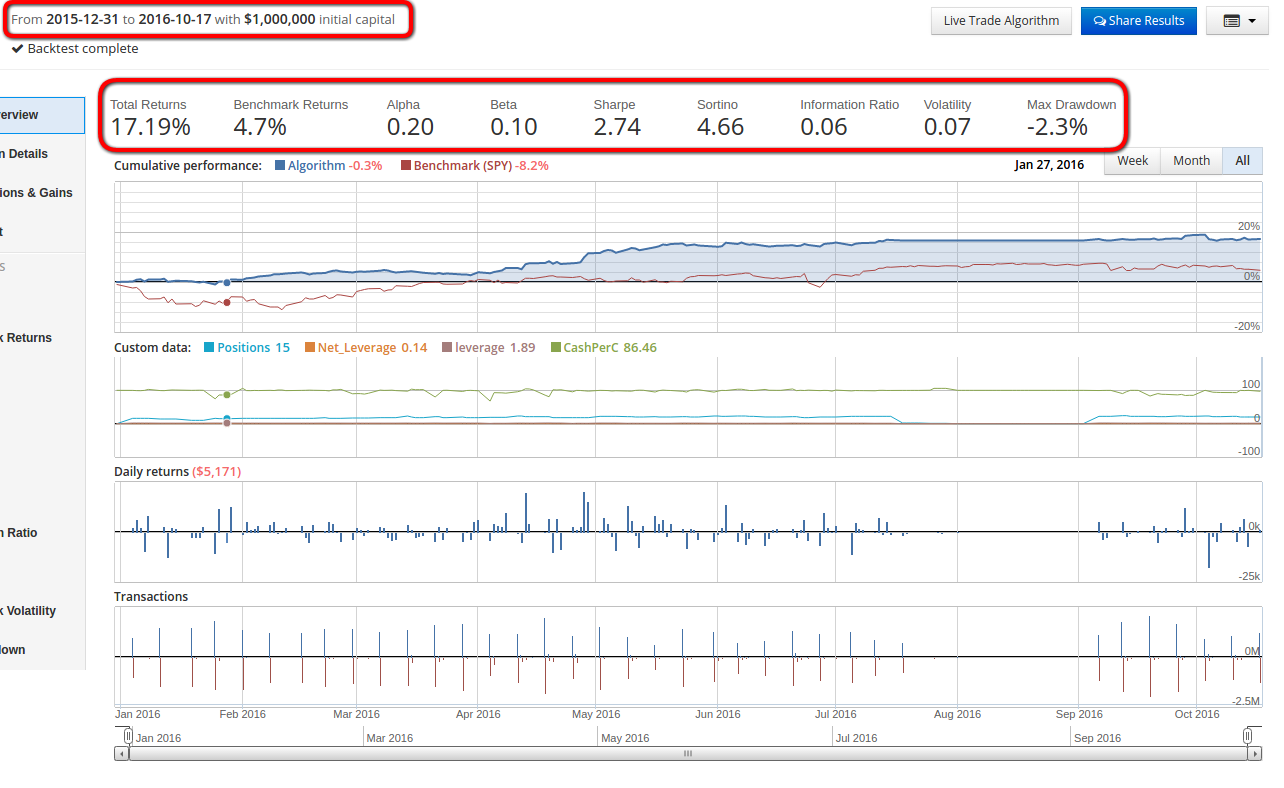Click the navigator scrollbar left arrow
The width and height of the screenshot is (1284, 788).
coord(122,754)
